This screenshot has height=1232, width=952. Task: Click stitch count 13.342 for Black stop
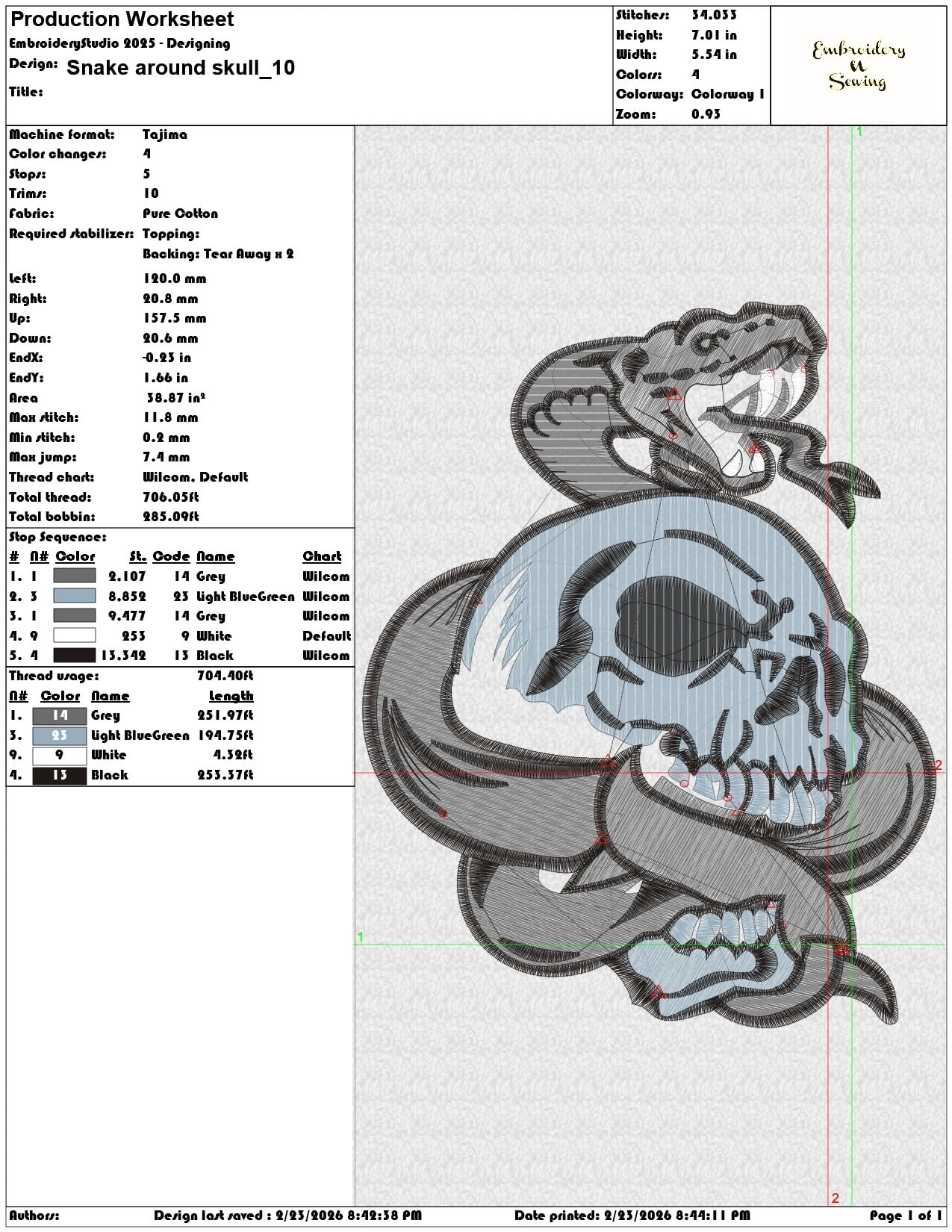(124, 656)
